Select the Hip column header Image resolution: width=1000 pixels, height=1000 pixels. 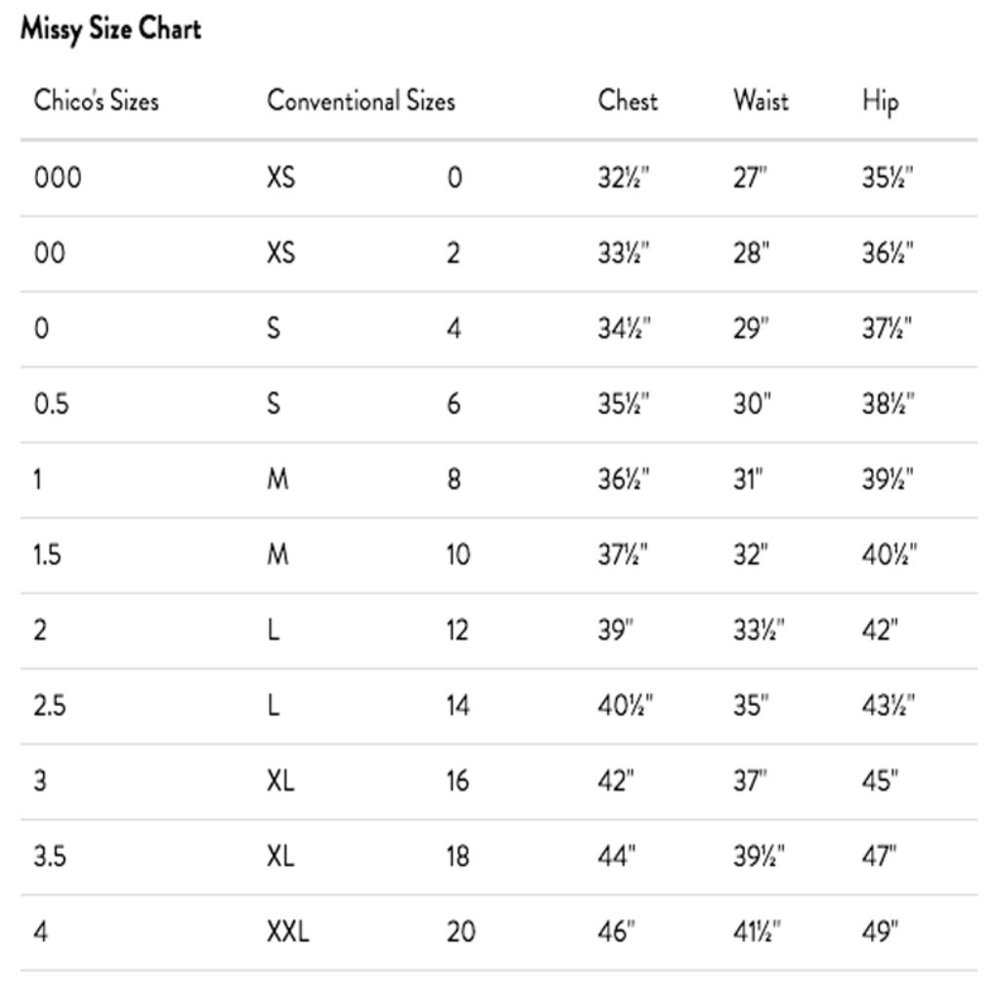880,101
